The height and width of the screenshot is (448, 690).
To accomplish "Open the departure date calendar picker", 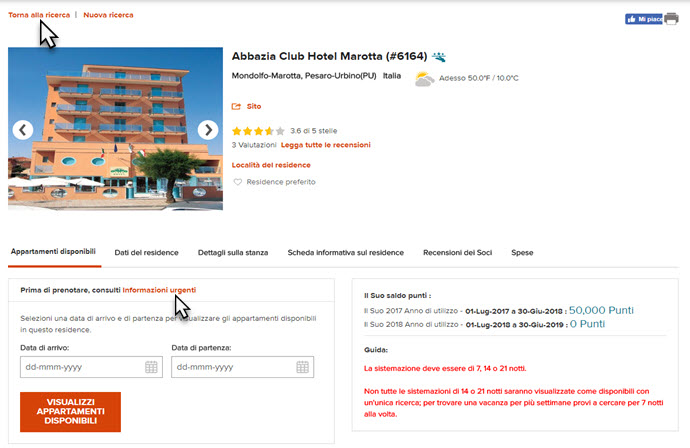I will (x=303, y=367).
